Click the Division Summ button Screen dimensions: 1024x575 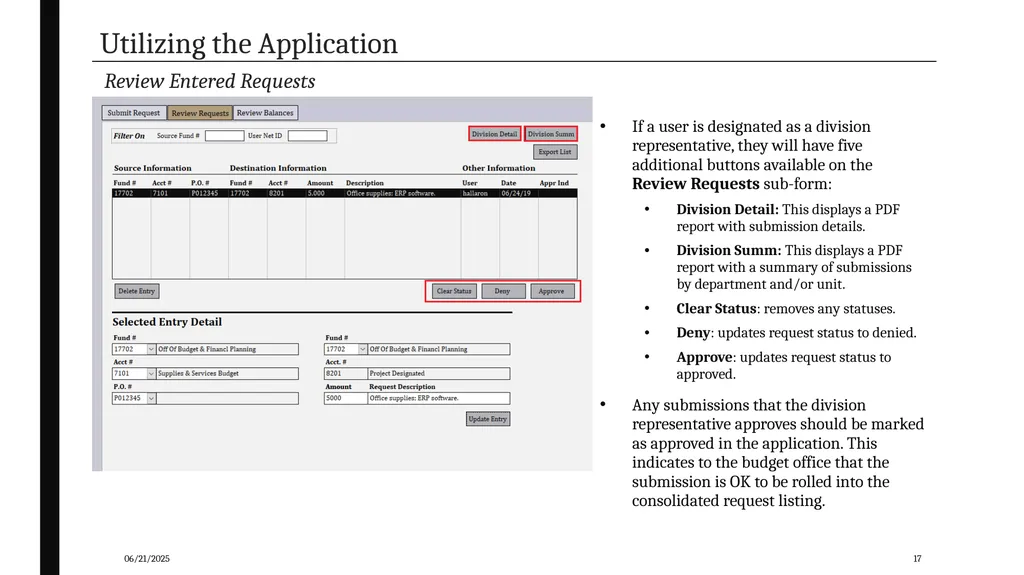551,134
